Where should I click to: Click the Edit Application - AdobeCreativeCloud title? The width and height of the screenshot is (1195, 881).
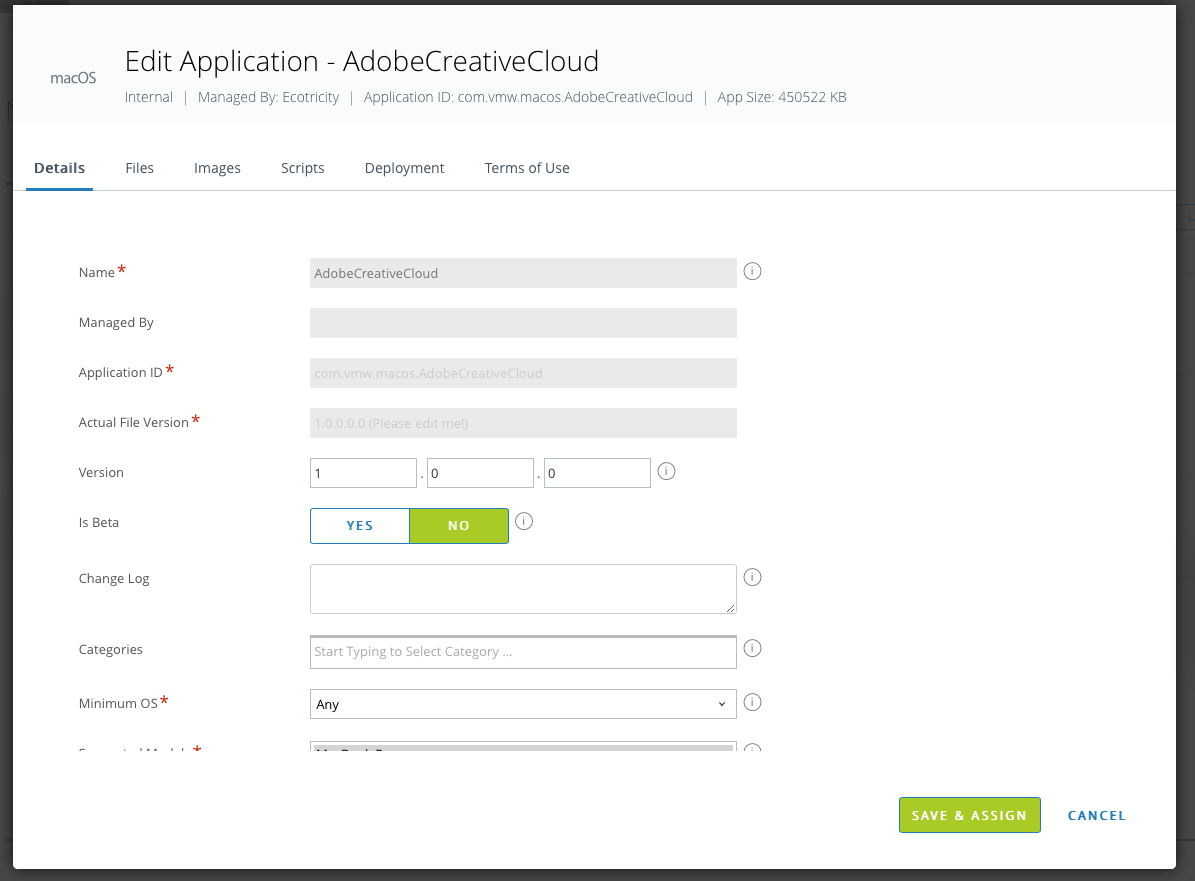point(362,62)
